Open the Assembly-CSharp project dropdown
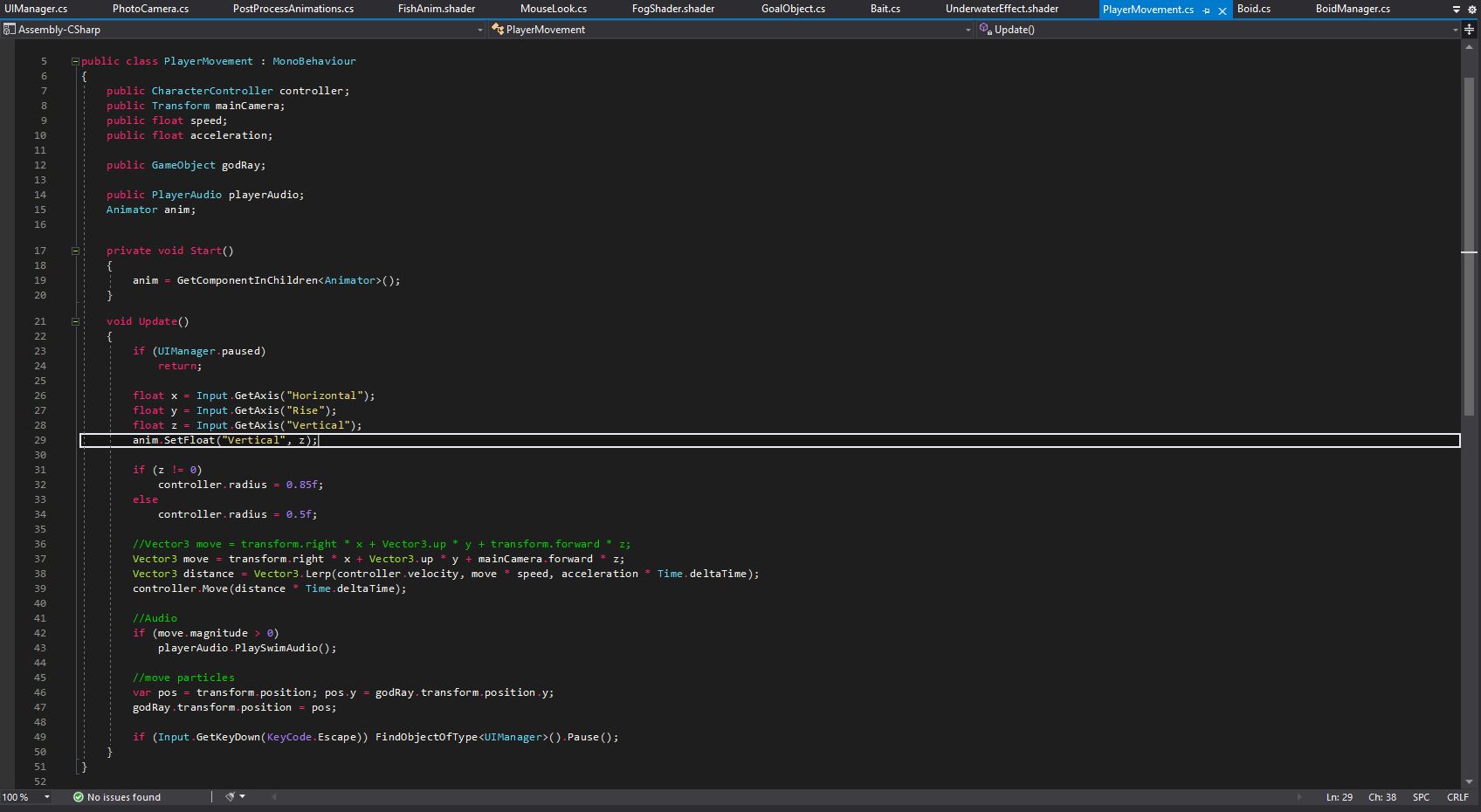The image size is (1481, 812). (479, 30)
